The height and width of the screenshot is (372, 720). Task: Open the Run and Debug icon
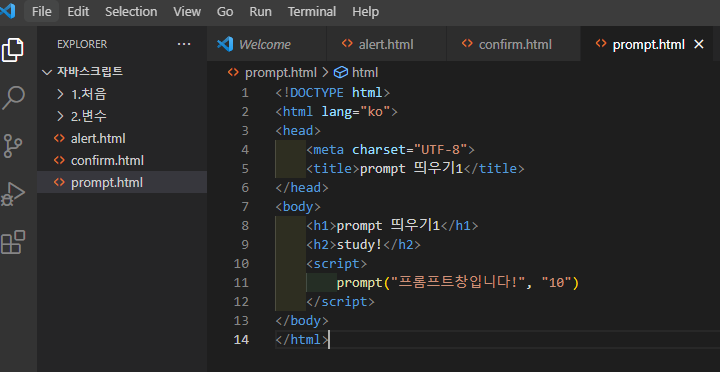(13, 194)
